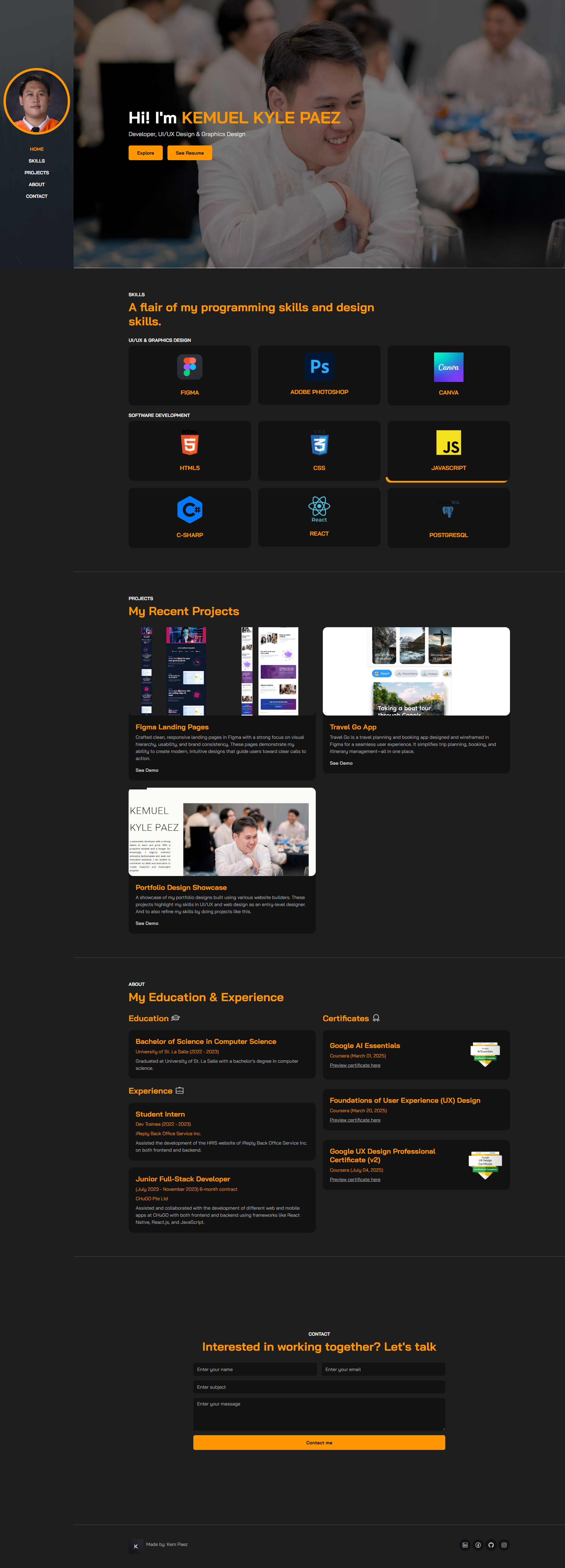Click the briefcase icon beside Experience
Screen dimensions: 565x1568
(x=180, y=1090)
